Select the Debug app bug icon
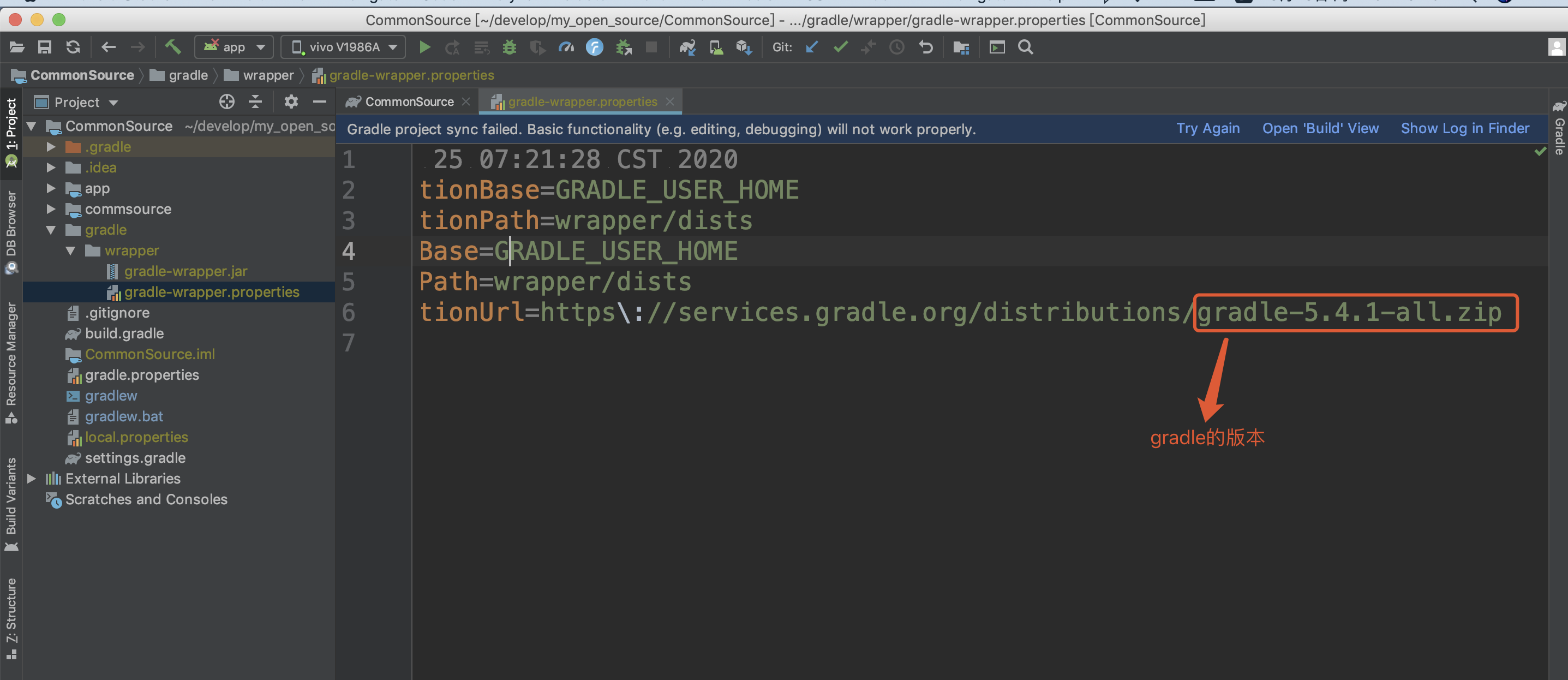The width and height of the screenshot is (1568, 680). click(509, 47)
